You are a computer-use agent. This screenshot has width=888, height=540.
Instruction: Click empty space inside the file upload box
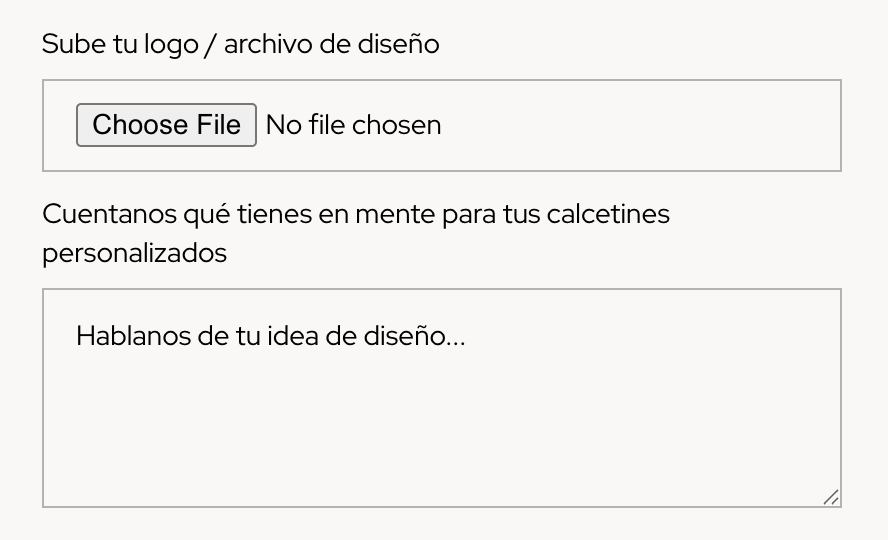640,126
